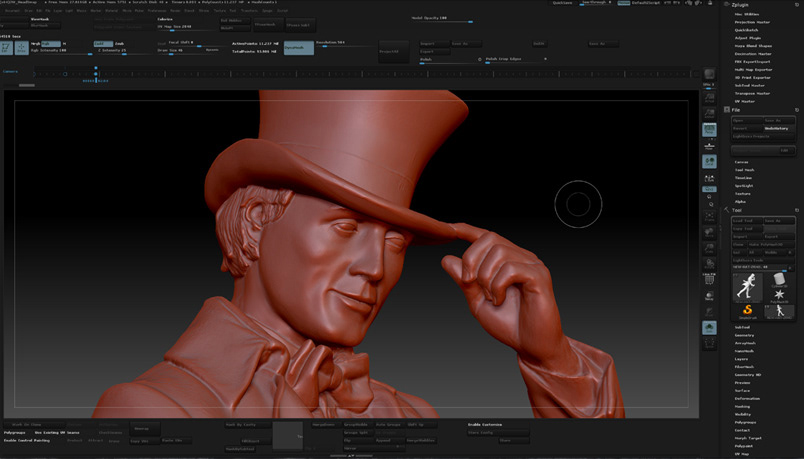Toggle the Zsub button

pos(119,44)
